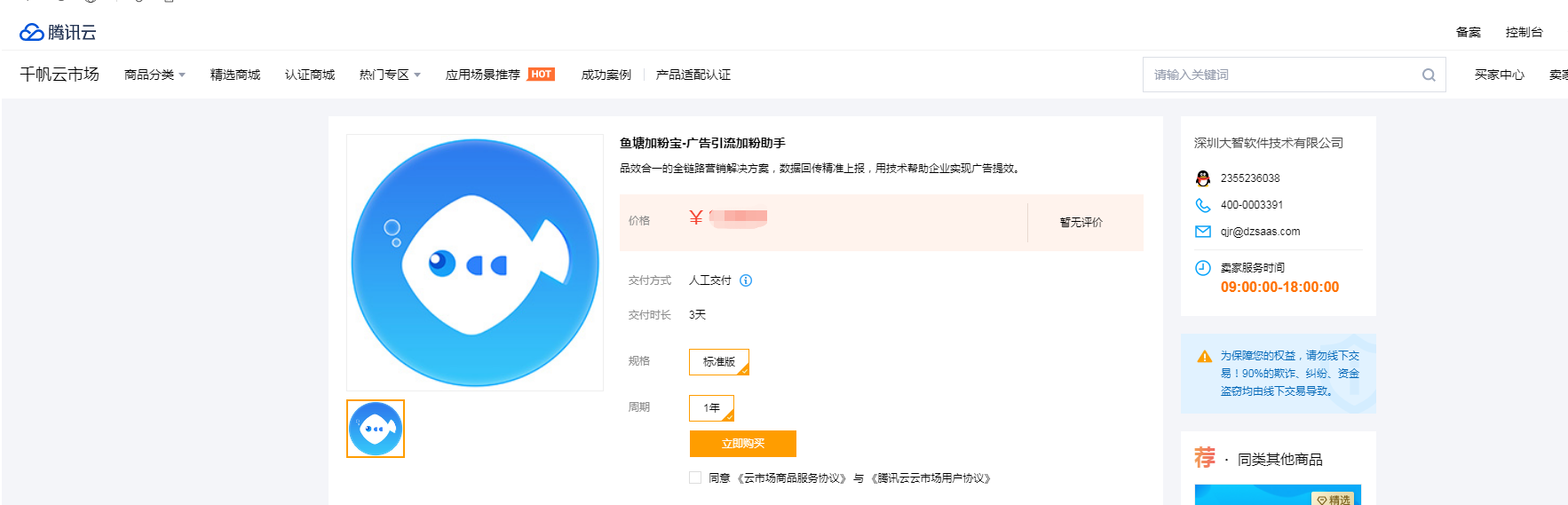Viewport: 1568px width, 505px height.
Task: Open the 成功案例 menu item
Action: (606, 75)
